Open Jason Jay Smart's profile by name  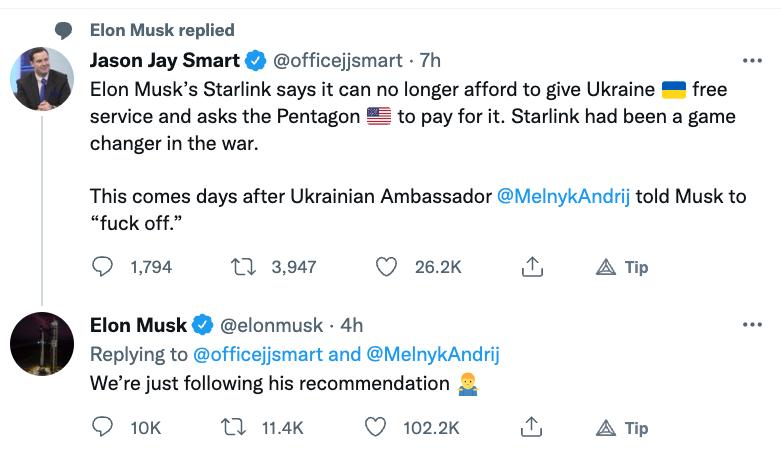[x=165, y=60]
